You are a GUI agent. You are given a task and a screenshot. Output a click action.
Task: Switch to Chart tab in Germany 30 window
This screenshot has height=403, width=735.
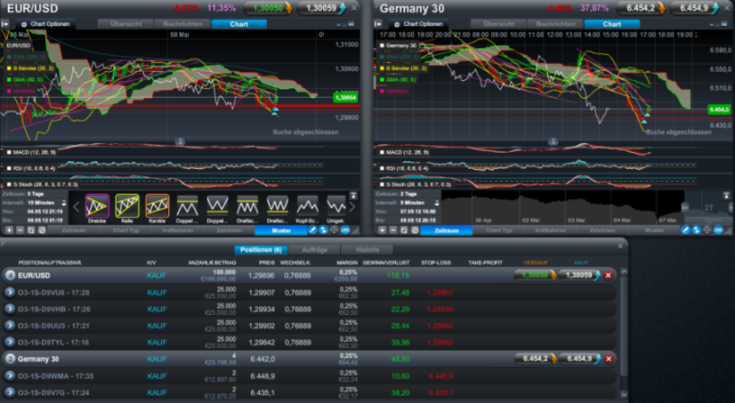coord(612,24)
